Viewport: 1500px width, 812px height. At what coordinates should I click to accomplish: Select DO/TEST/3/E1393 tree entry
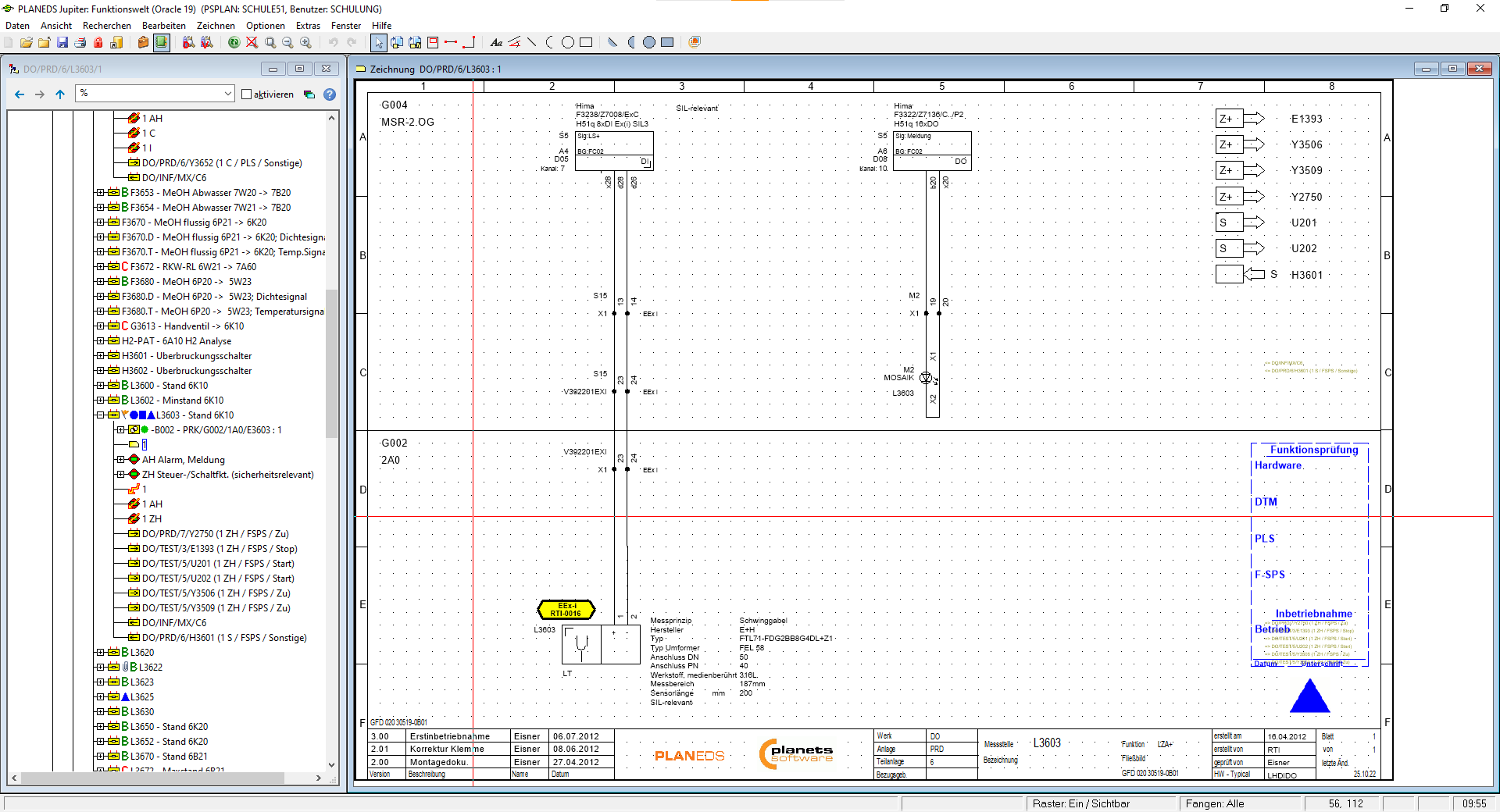point(220,549)
